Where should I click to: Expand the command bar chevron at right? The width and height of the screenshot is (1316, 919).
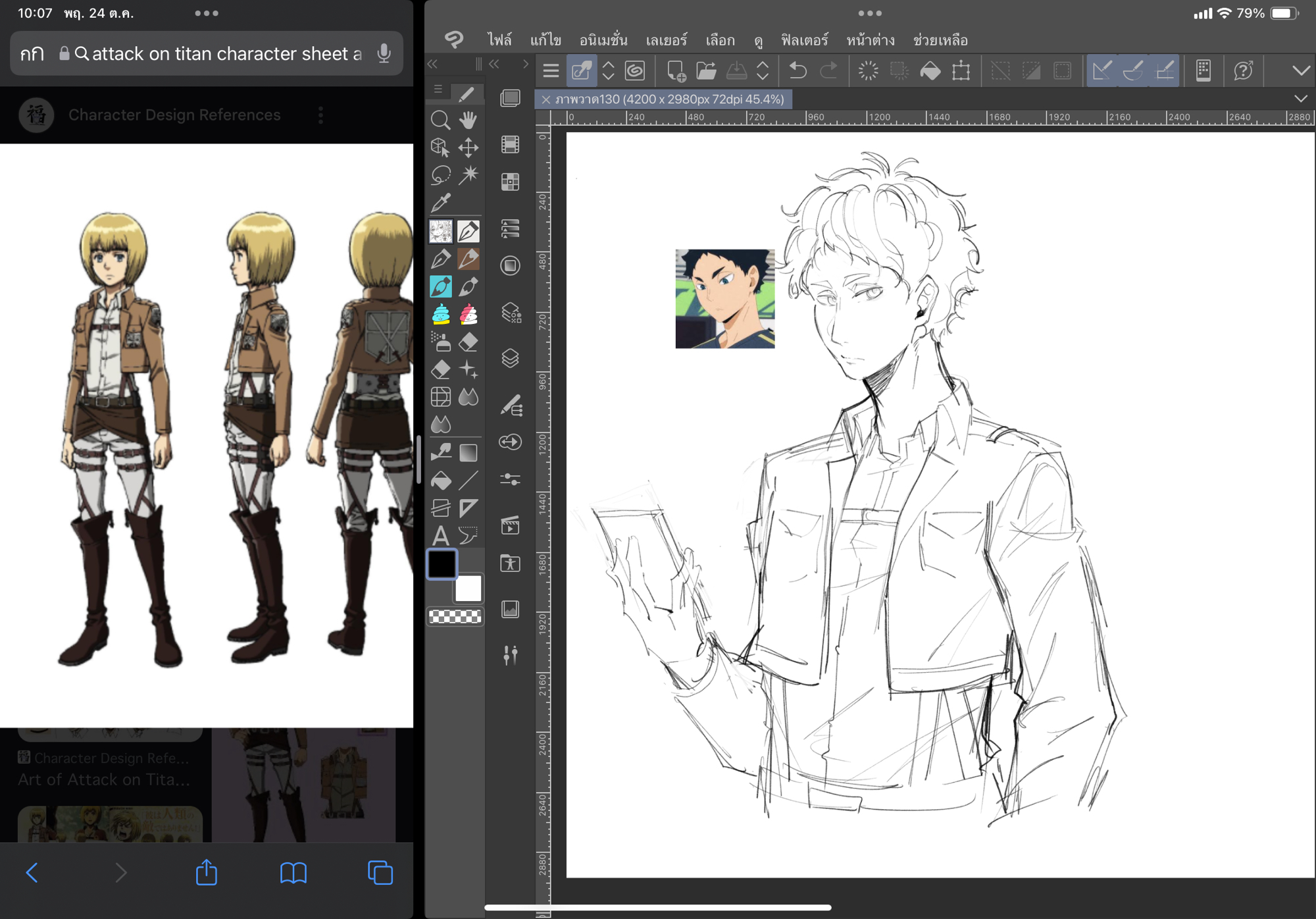(x=1300, y=70)
